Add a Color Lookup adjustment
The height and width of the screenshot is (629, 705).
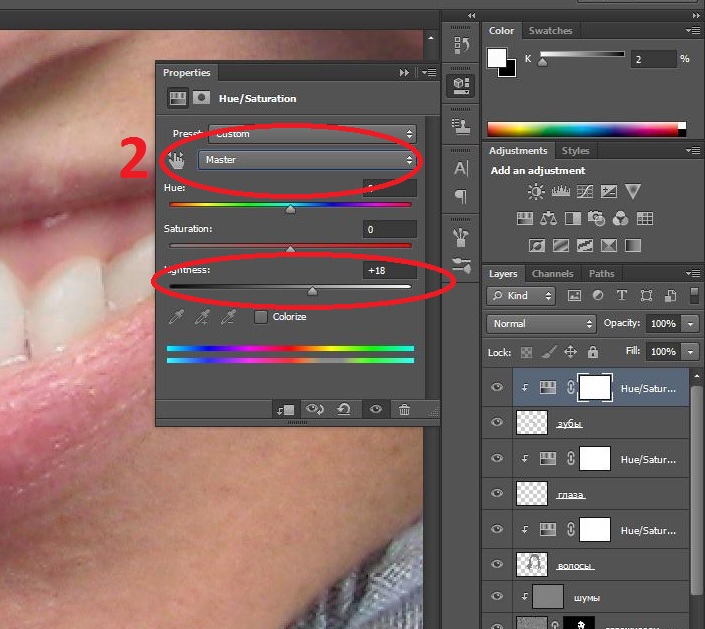coord(645,219)
